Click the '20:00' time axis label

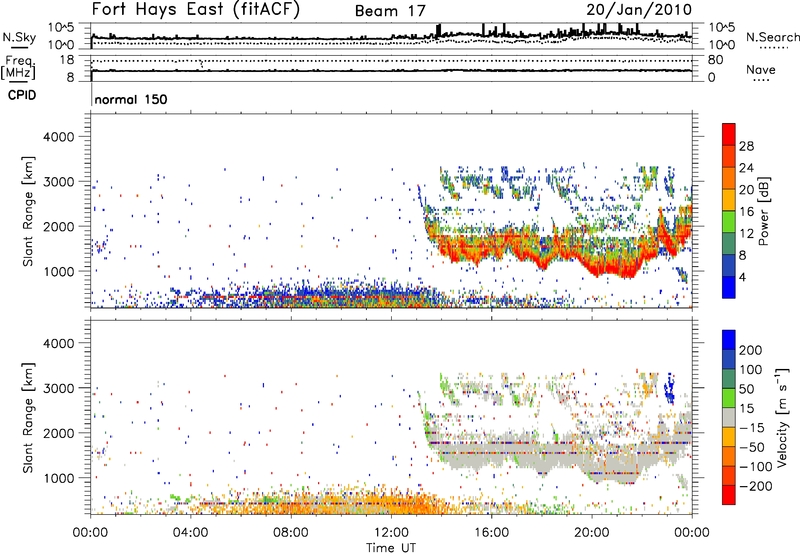pos(592,533)
